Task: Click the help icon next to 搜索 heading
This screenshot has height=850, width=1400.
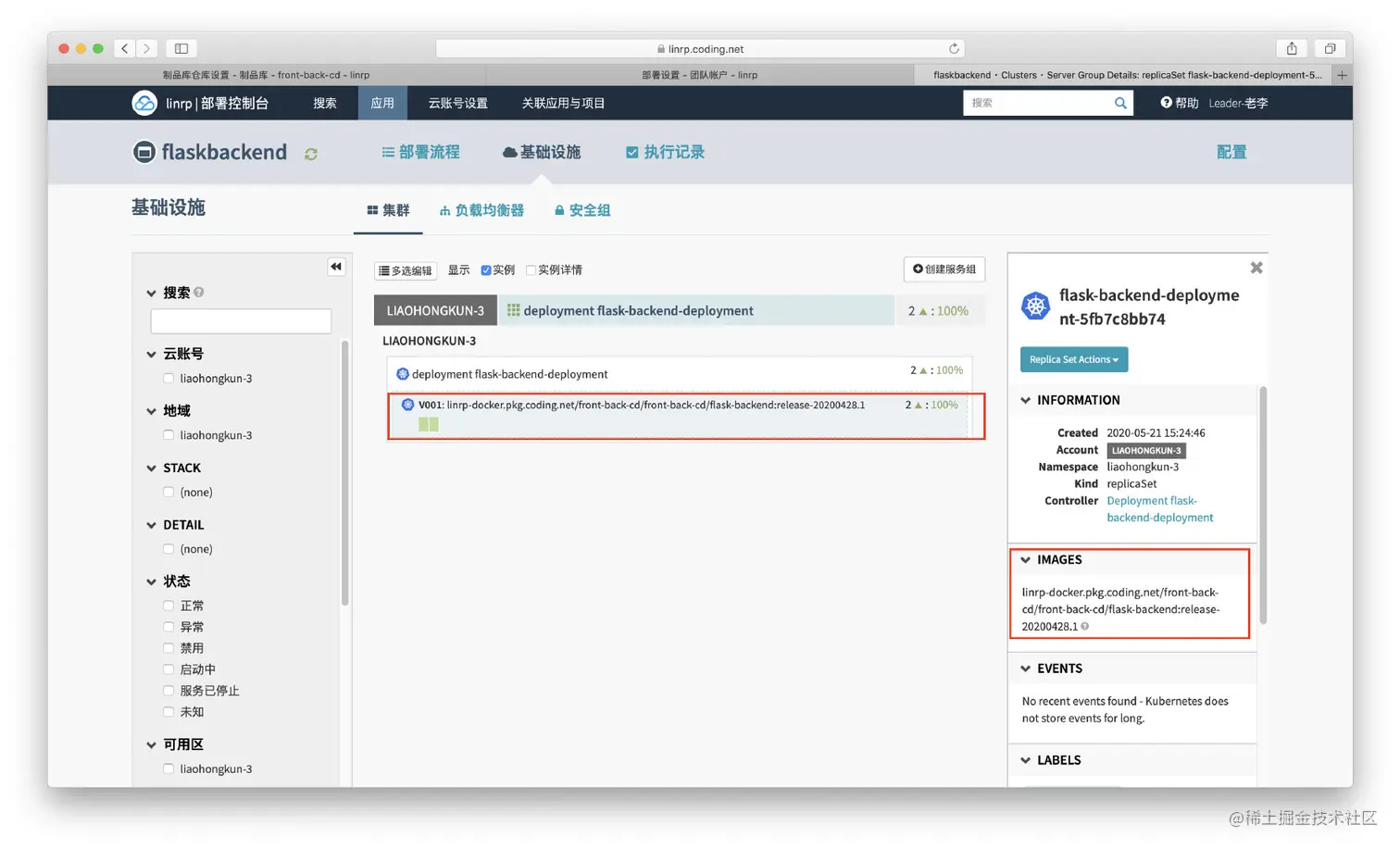Action: [199, 293]
